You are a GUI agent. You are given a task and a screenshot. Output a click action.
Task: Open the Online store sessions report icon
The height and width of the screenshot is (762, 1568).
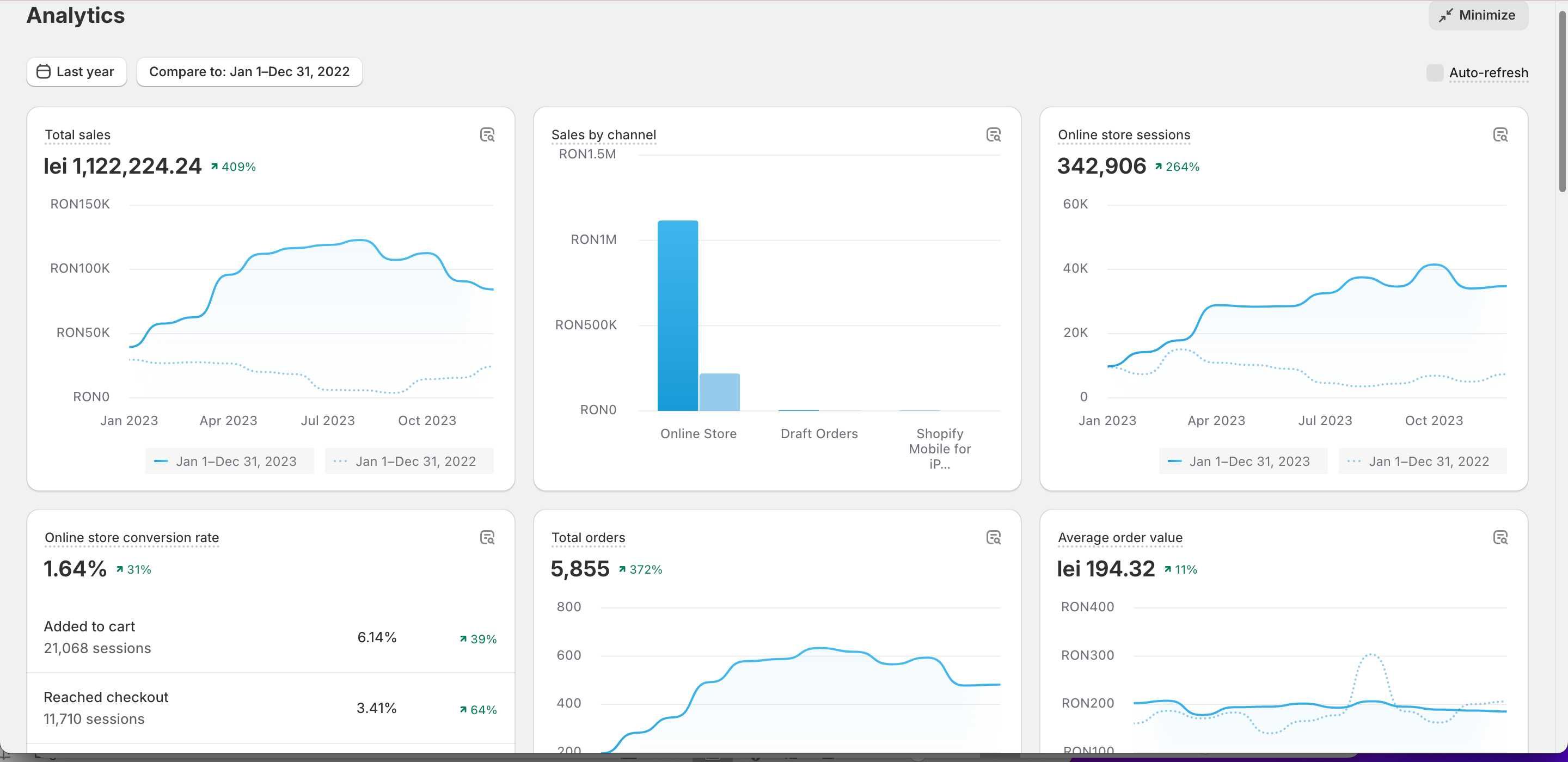click(x=1500, y=134)
